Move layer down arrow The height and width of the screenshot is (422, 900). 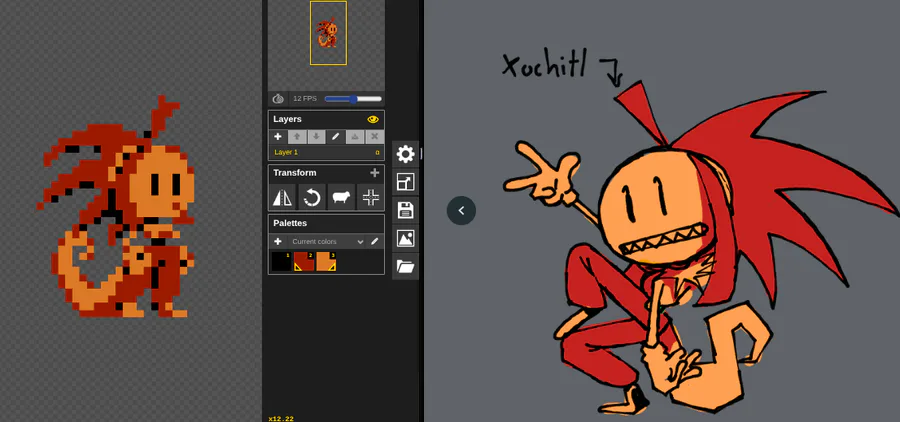point(316,137)
